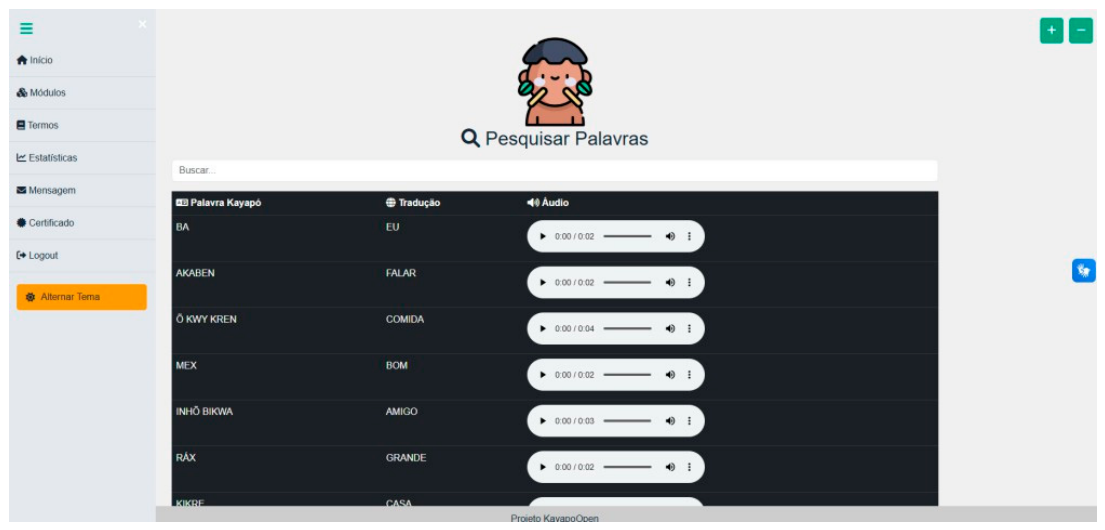This screenshot has width=1105, height=530.
Task: Play the audio for INHÕ BIKWA
Action: (x=543, y=421)
